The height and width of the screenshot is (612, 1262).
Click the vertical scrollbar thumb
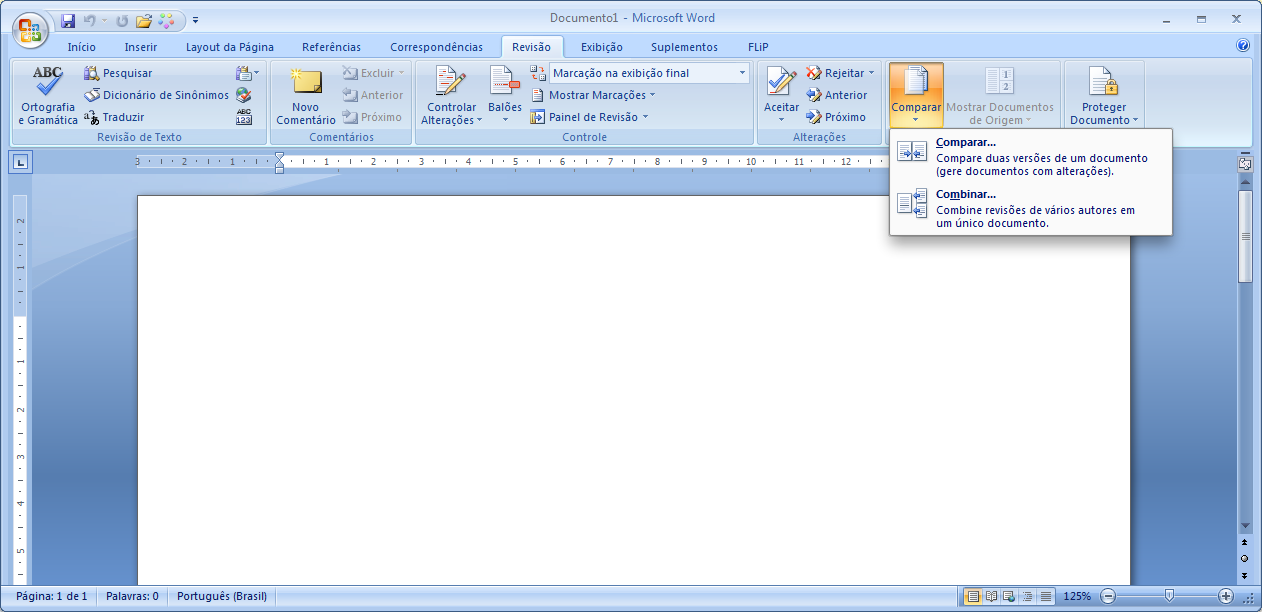(1245, 236)
